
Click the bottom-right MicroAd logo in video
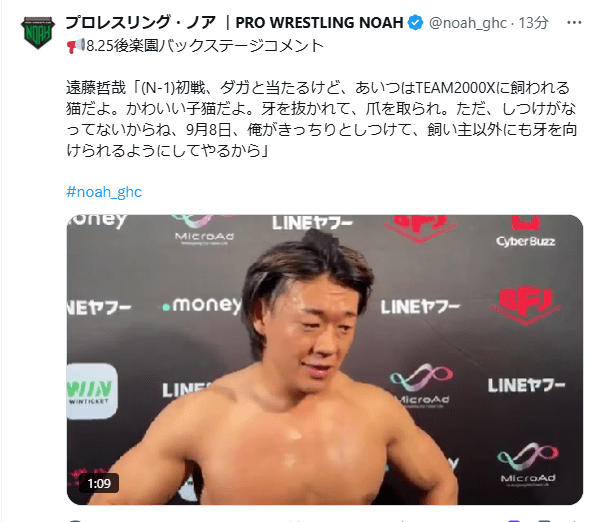(528, 463)
